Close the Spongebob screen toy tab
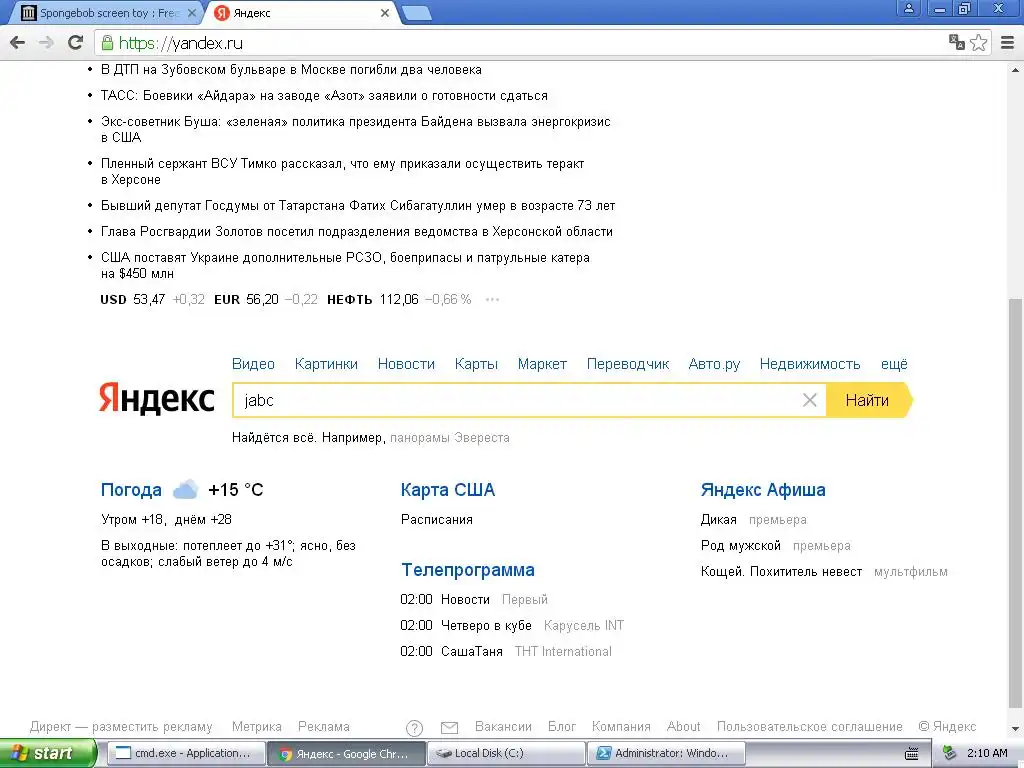 tap(192, 13)
